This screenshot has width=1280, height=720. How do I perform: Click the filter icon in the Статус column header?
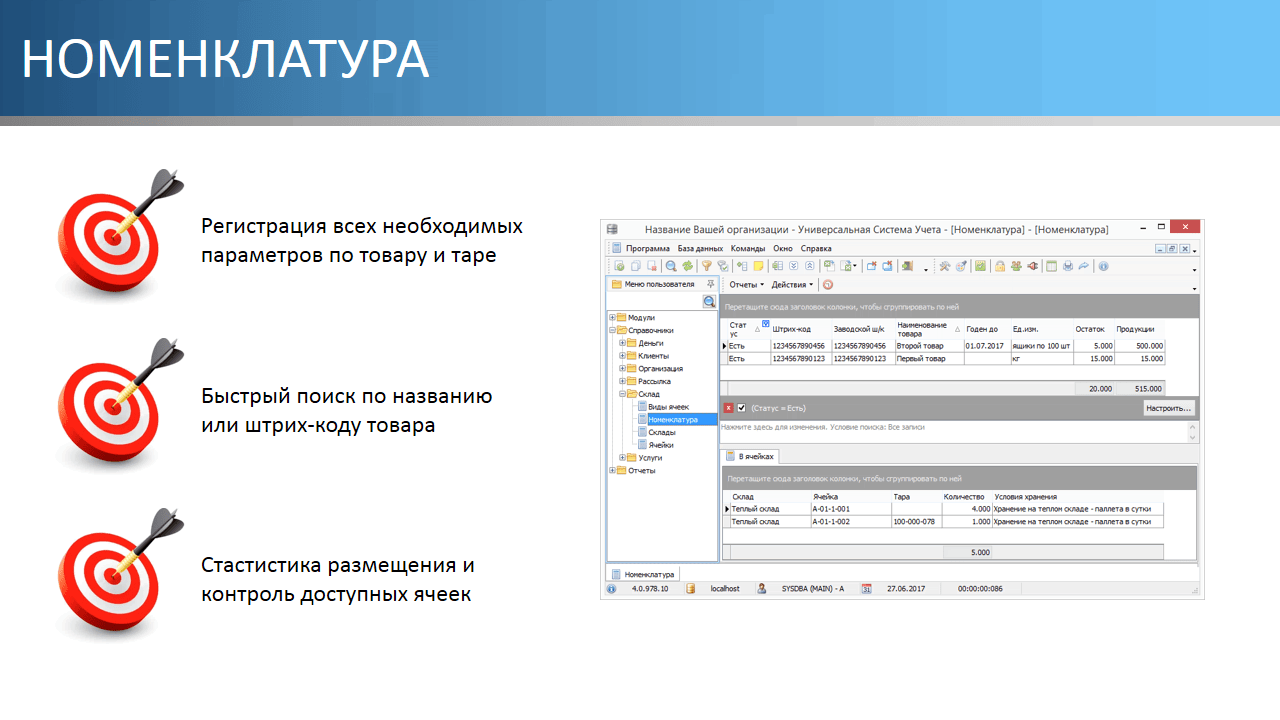tap(765, 324)
